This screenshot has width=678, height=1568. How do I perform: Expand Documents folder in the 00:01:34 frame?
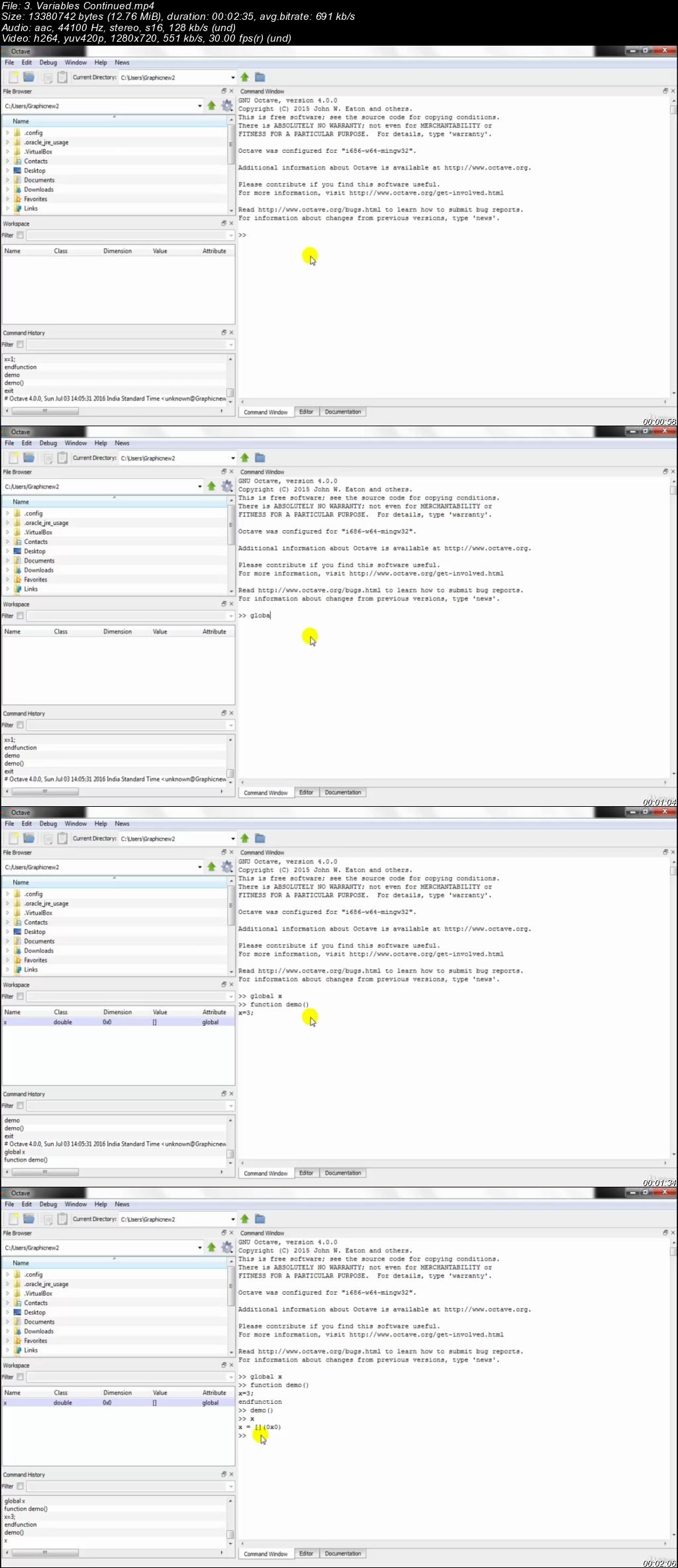[7, 941]
